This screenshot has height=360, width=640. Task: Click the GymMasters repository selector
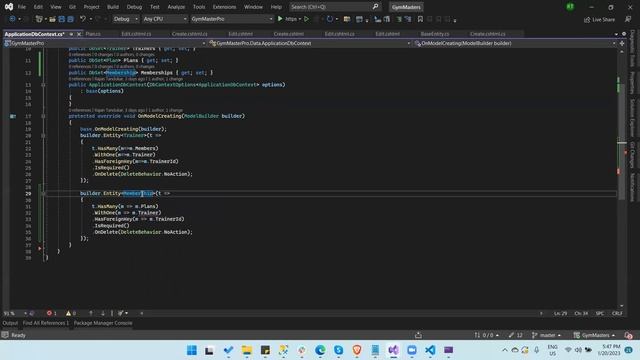click(x=594, y=336)
